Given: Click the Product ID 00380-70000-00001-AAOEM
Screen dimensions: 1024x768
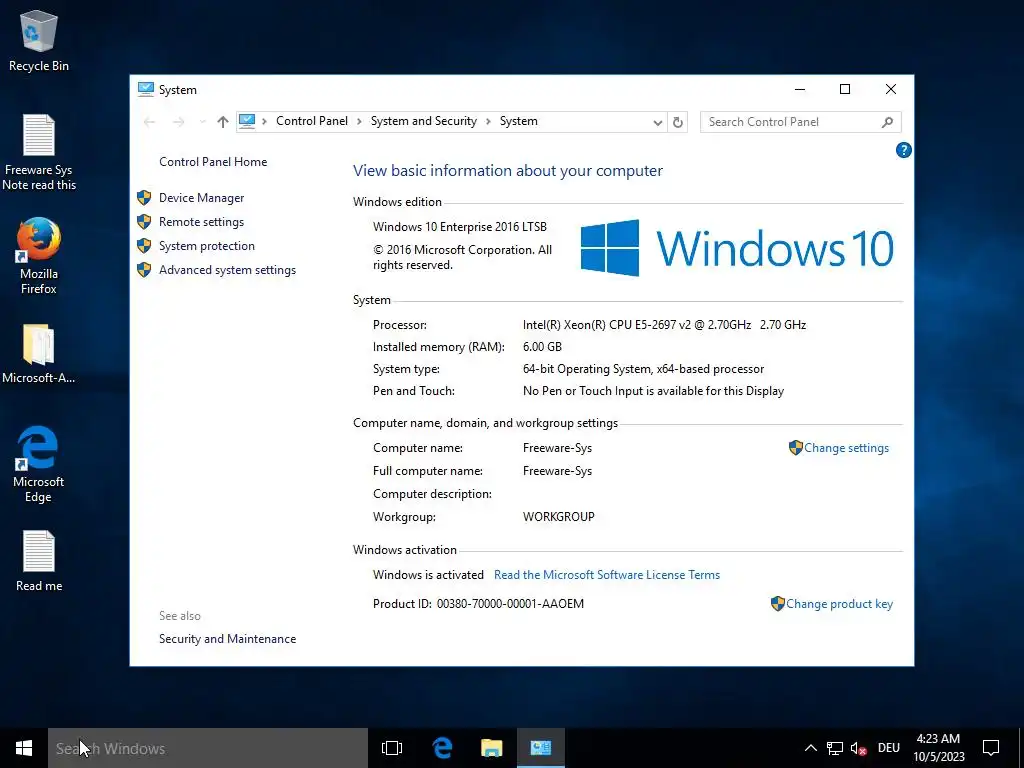Looking at the screenshot, I should pyautogui.click(x=510, y=604).
